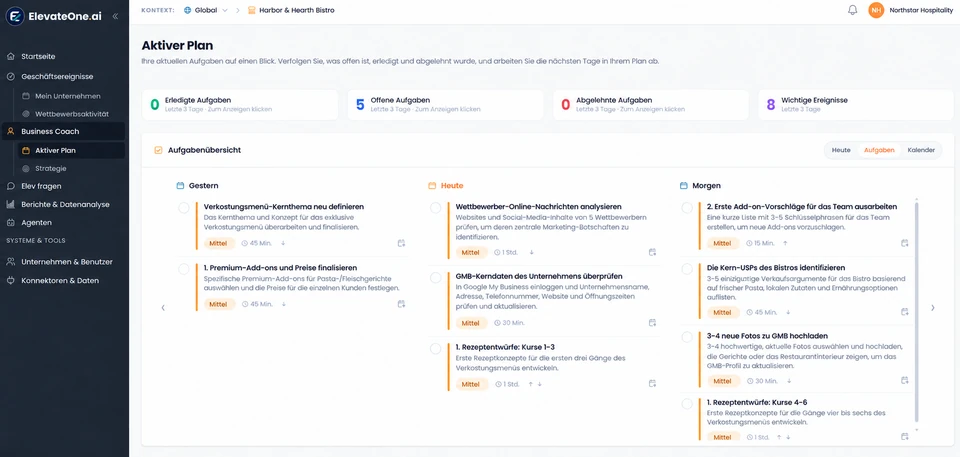Tick the 3-4 neue Fotos zu GMB circle
The image size is (960, 457).
[x=687, y=337]
